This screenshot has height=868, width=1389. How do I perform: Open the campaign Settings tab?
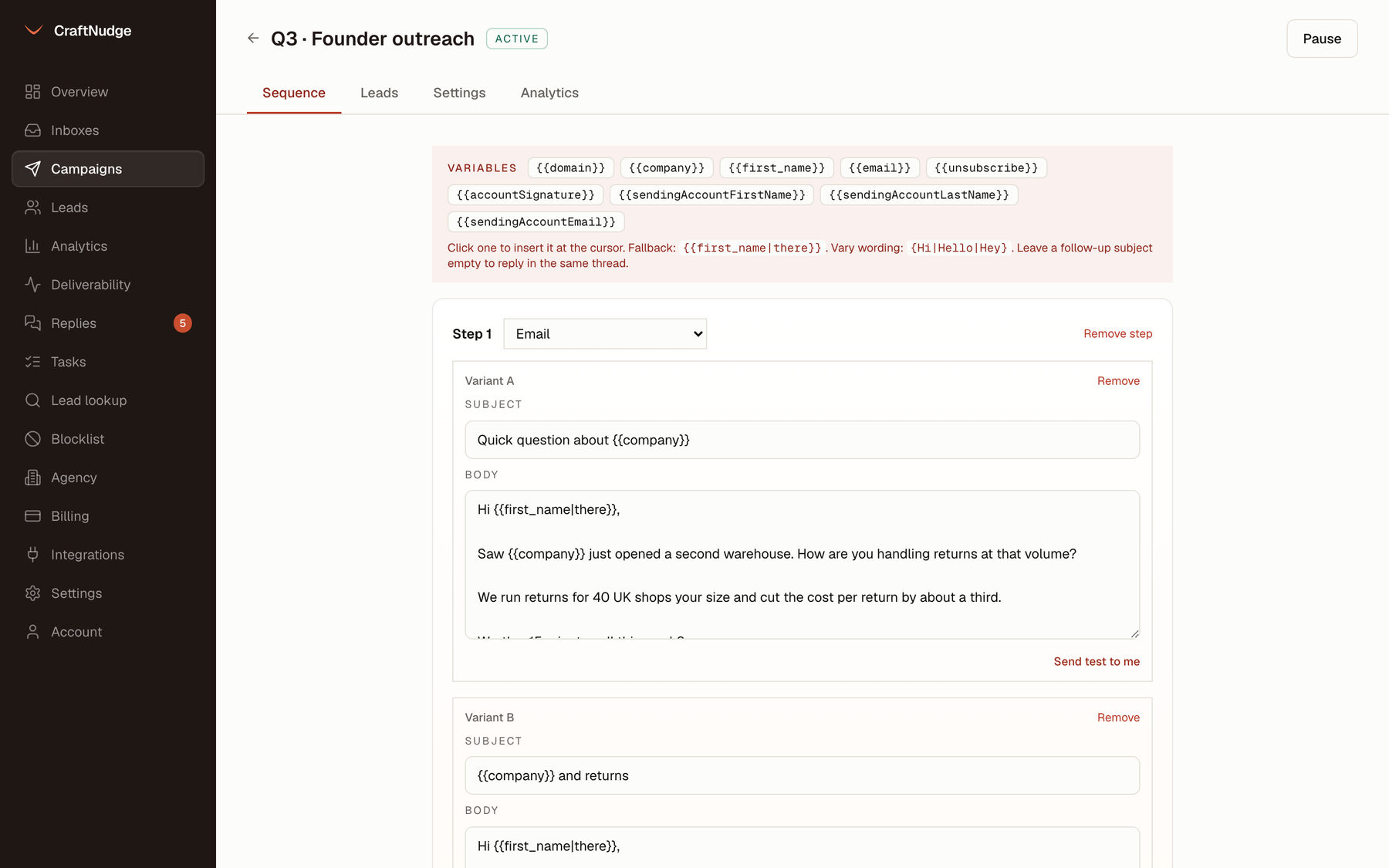pyautogui.click(x=459, y=93)
